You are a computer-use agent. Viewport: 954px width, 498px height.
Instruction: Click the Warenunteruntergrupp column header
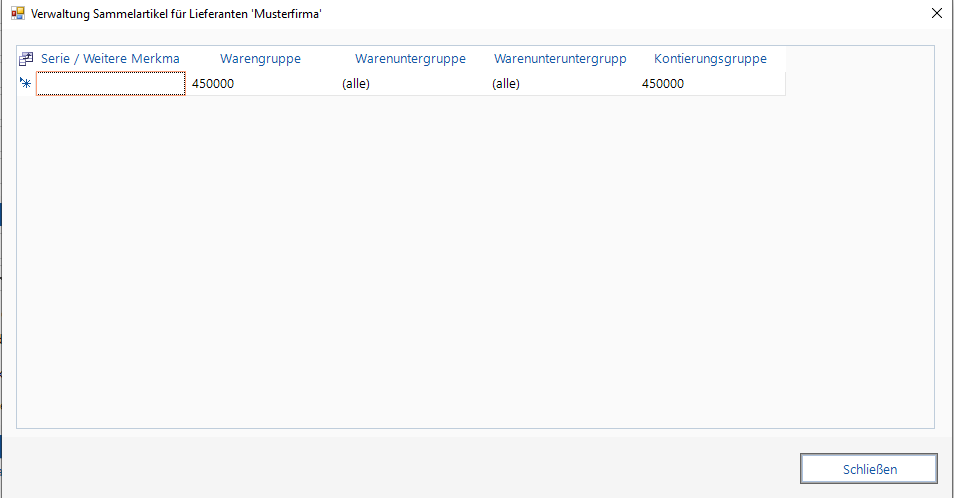point(560,59)
